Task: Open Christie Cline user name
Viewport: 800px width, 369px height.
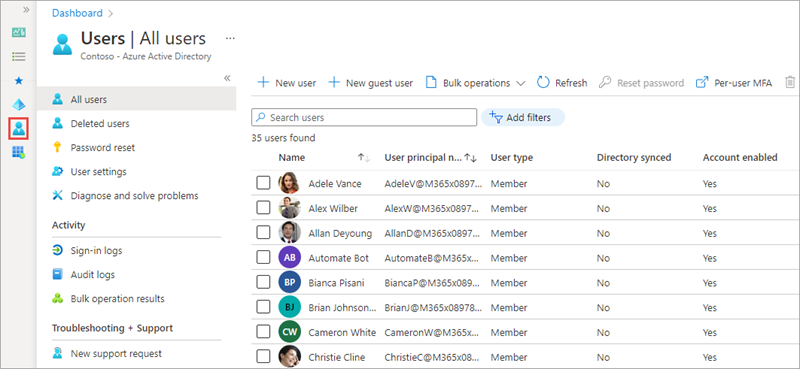Action: 337,357
